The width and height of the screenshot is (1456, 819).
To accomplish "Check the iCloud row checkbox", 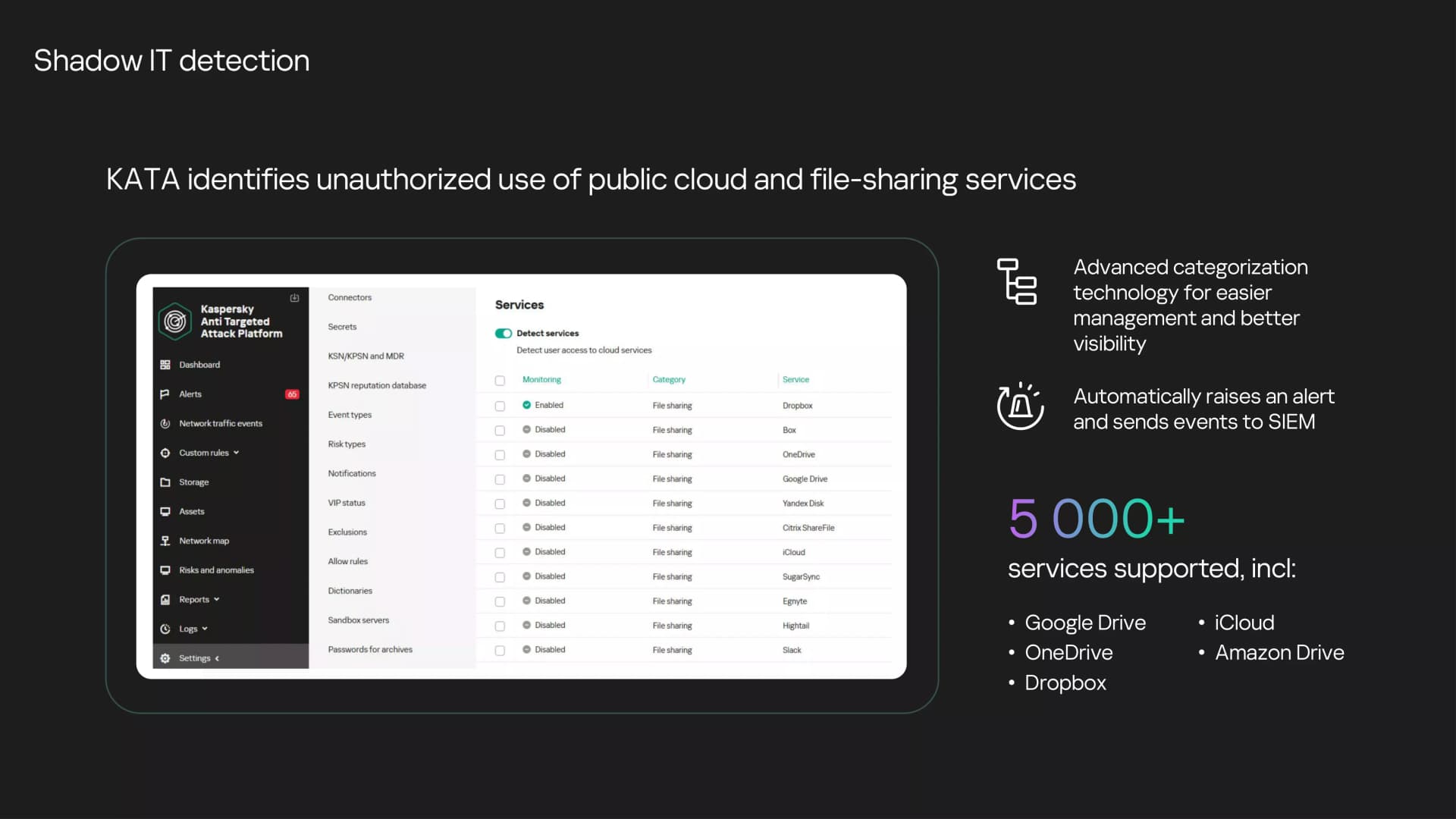I will coord(500,553).
